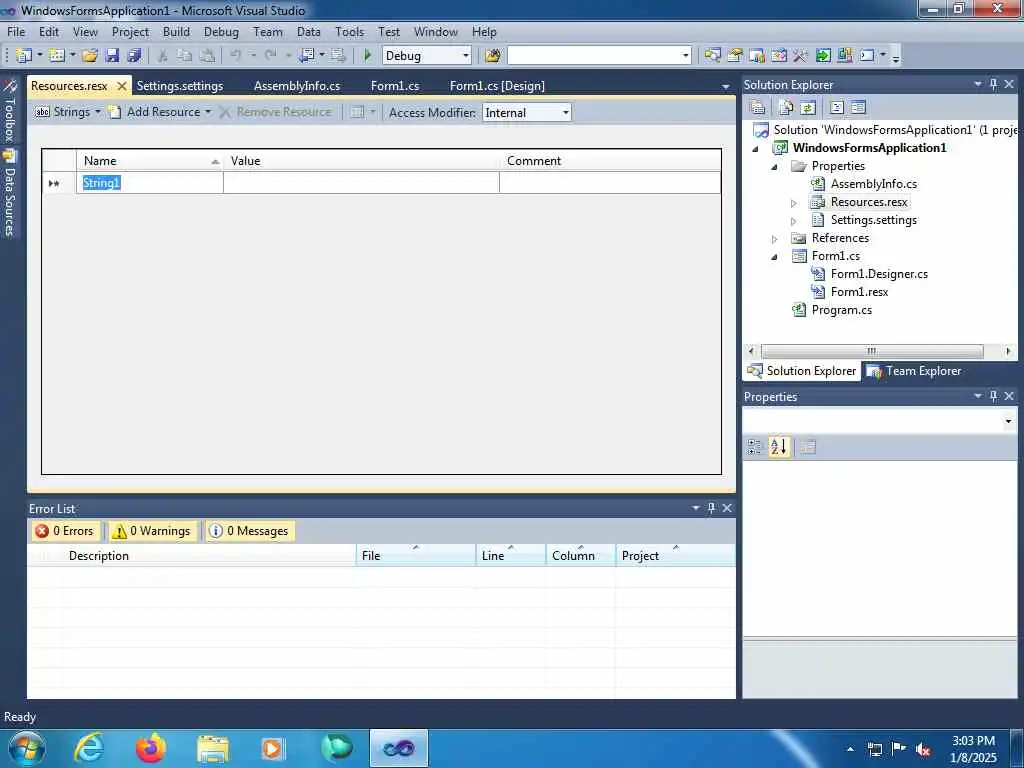
Task: Click the Add Resource button
Action: click(156, 112)
